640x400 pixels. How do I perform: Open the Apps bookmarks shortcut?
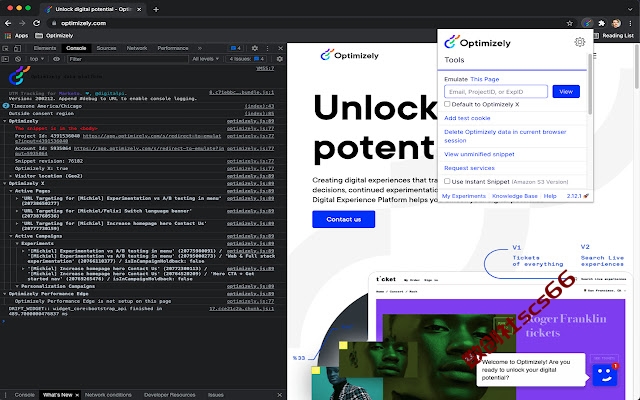tap(17, 36)
